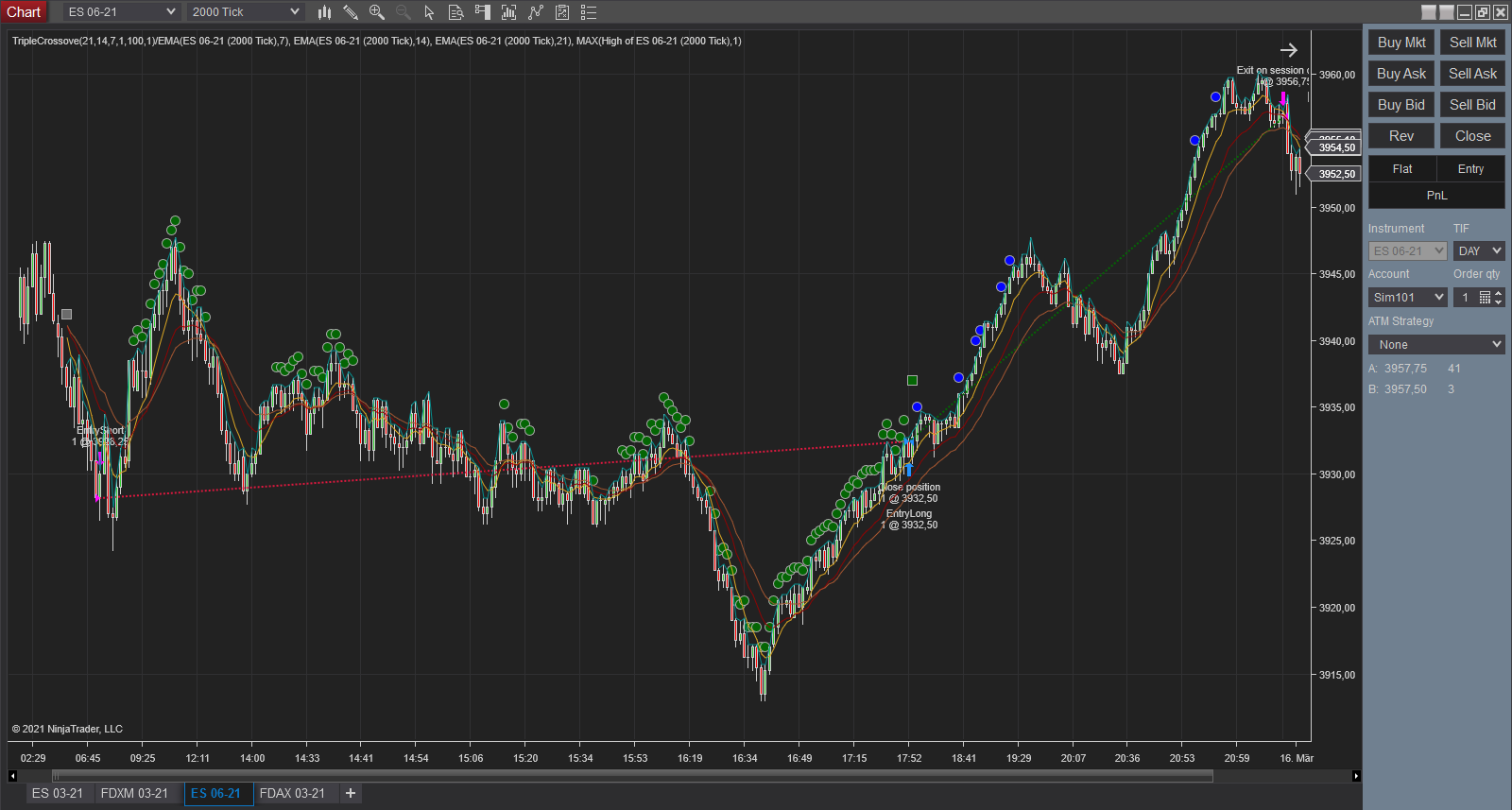Click the ask price 3957,75
The width and height of the screenshot is (1512, 810).
tap(1405, 369)
